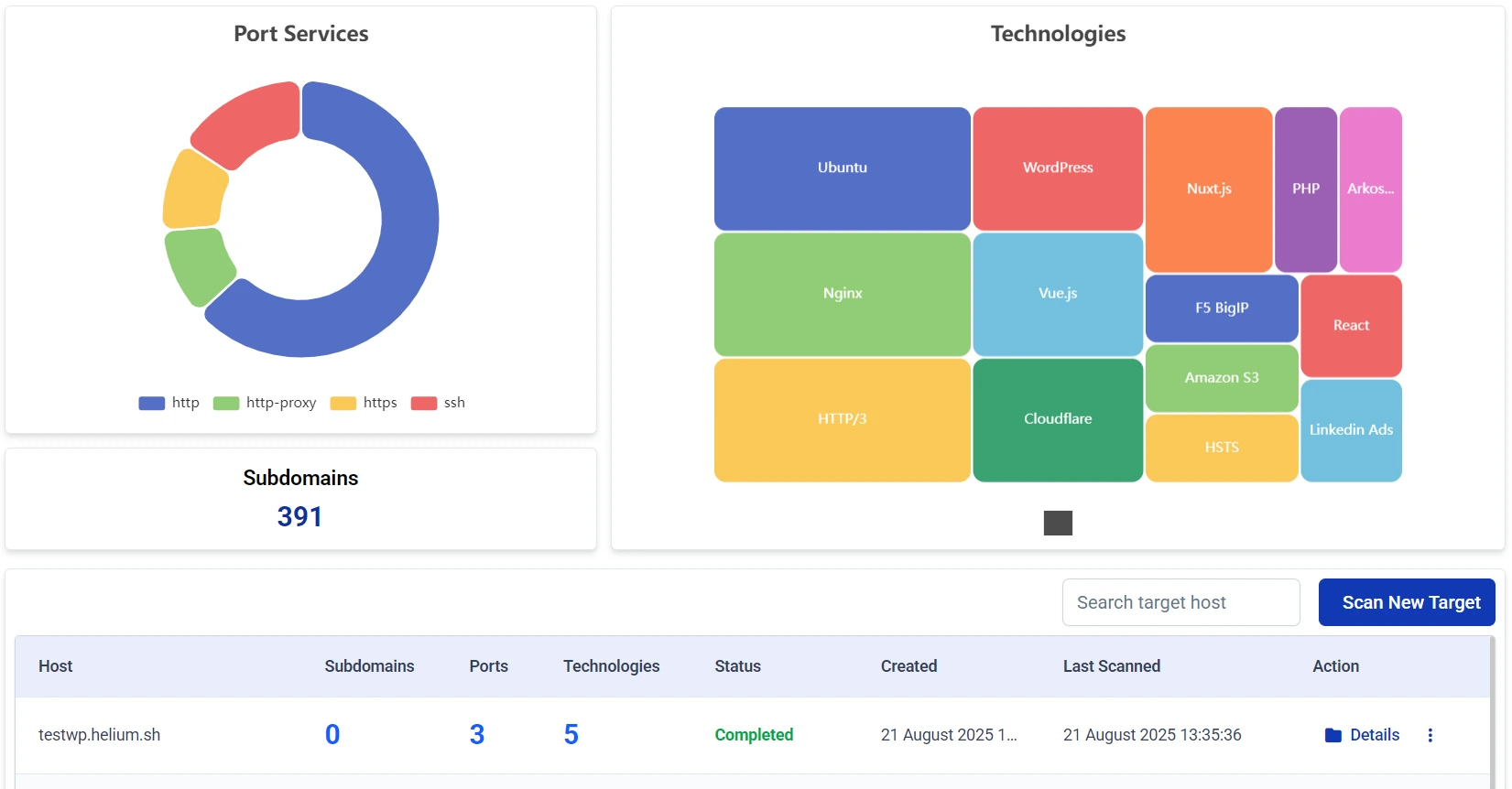Image resolution: width=1512 pixels, height=789 pixels.
Task: Click the Scan New Target button
Action: pyautogui.click(x=1407, y=602)
